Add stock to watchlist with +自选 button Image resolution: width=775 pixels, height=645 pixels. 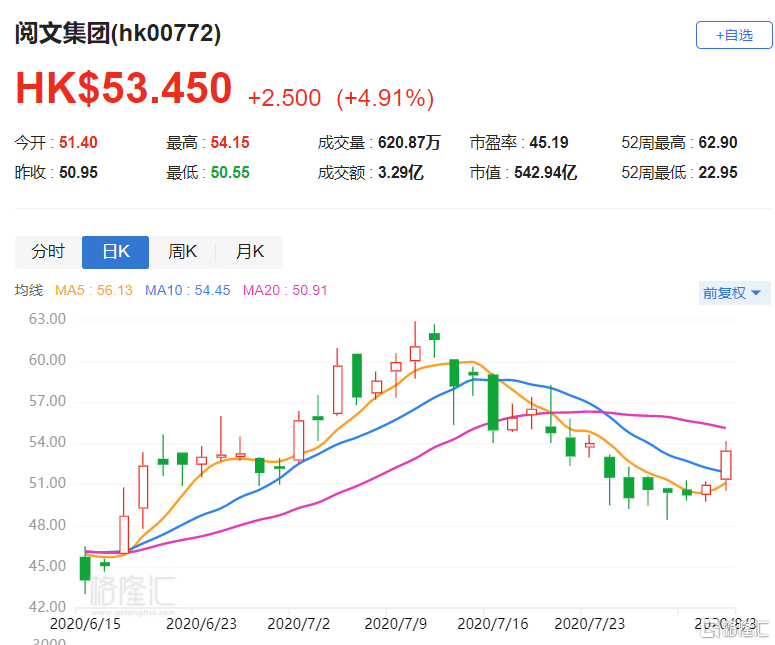coord(734,35)
